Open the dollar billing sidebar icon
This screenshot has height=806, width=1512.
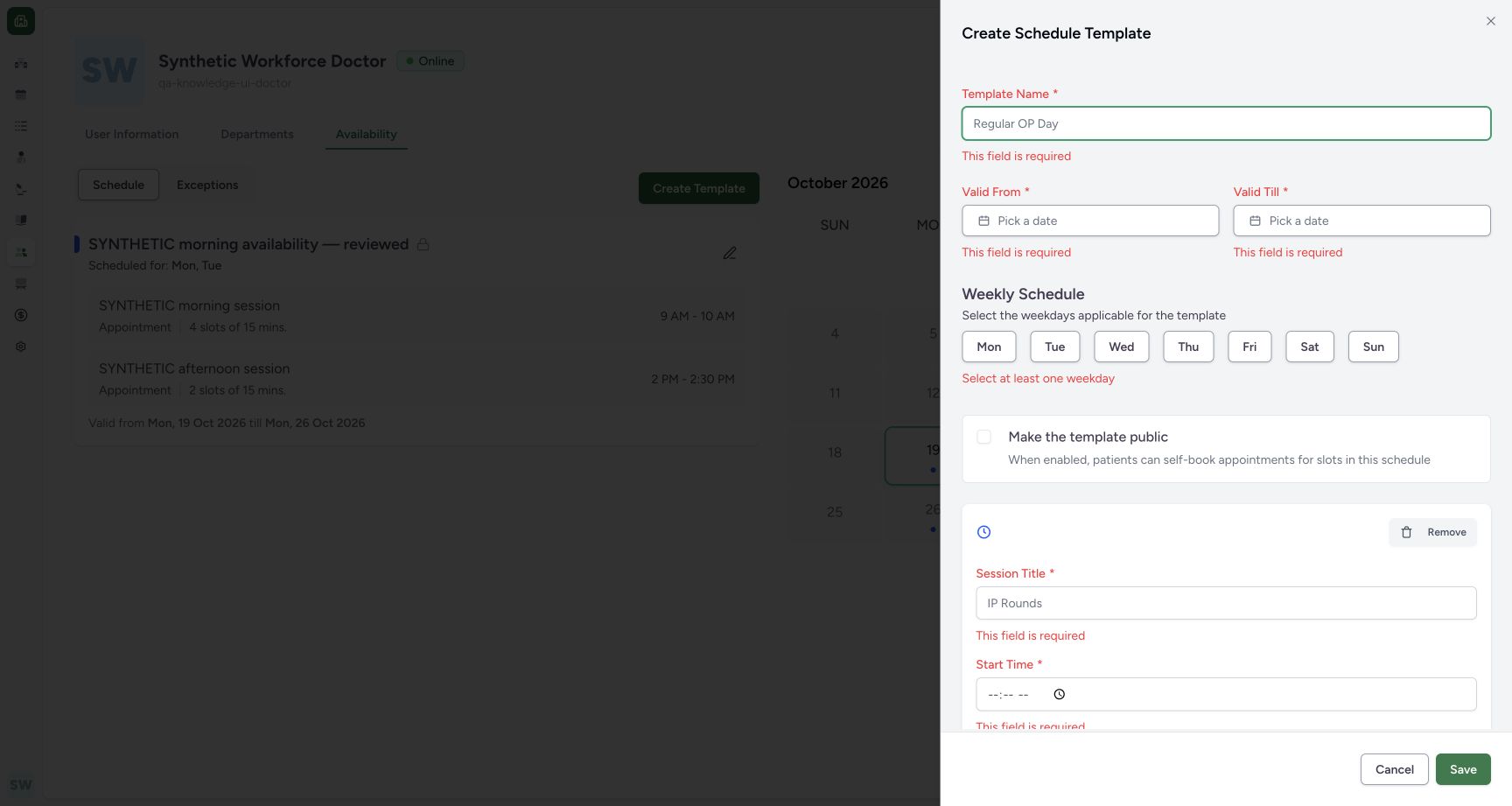[21, 315]
